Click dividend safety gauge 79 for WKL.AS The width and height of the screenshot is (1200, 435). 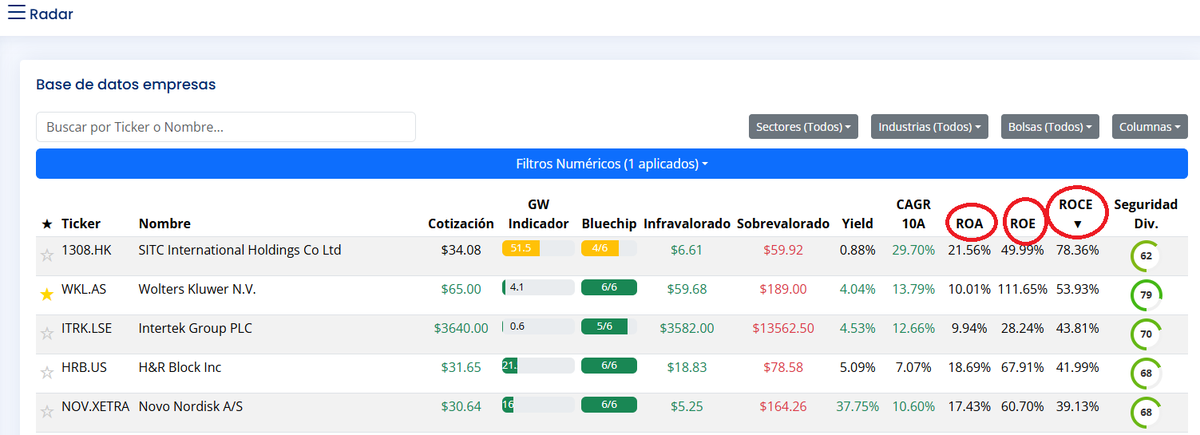(1145, 295)
